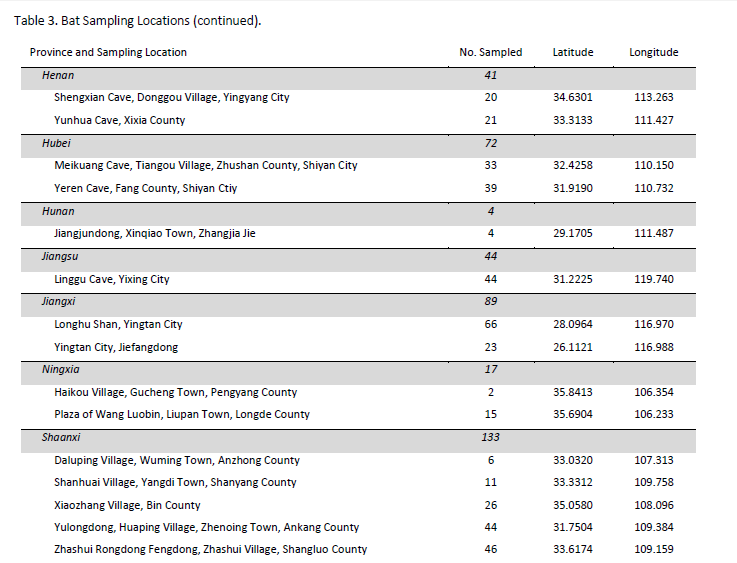Click the Shaanxi total value 133

click(x=490, y=437)
